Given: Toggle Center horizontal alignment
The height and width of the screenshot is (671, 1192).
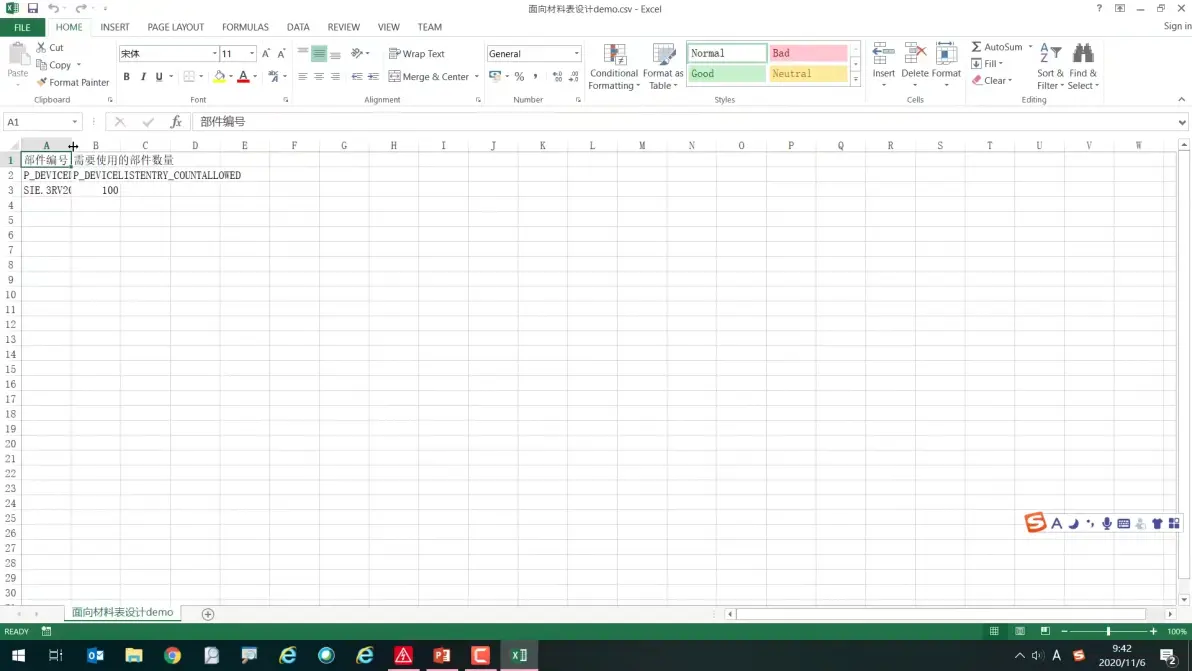Looking at the screenshot, I should [x=319, y=77].
